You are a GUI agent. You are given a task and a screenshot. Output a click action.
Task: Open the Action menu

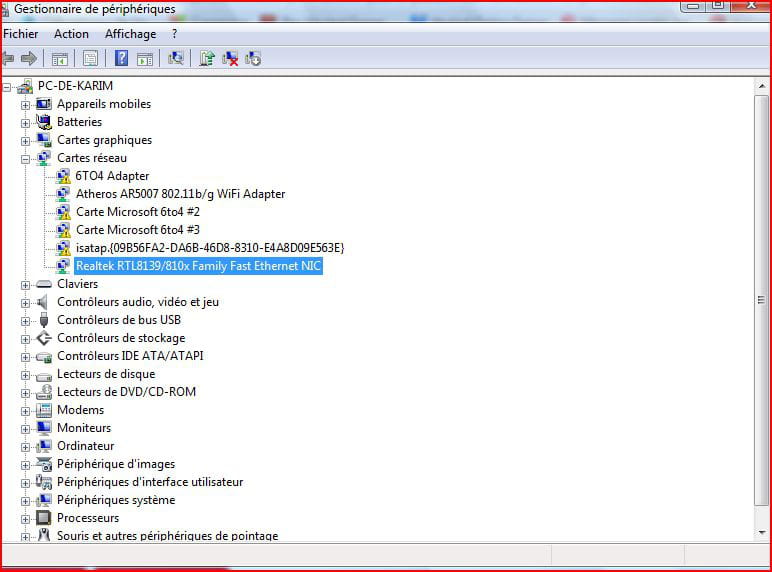71,34
